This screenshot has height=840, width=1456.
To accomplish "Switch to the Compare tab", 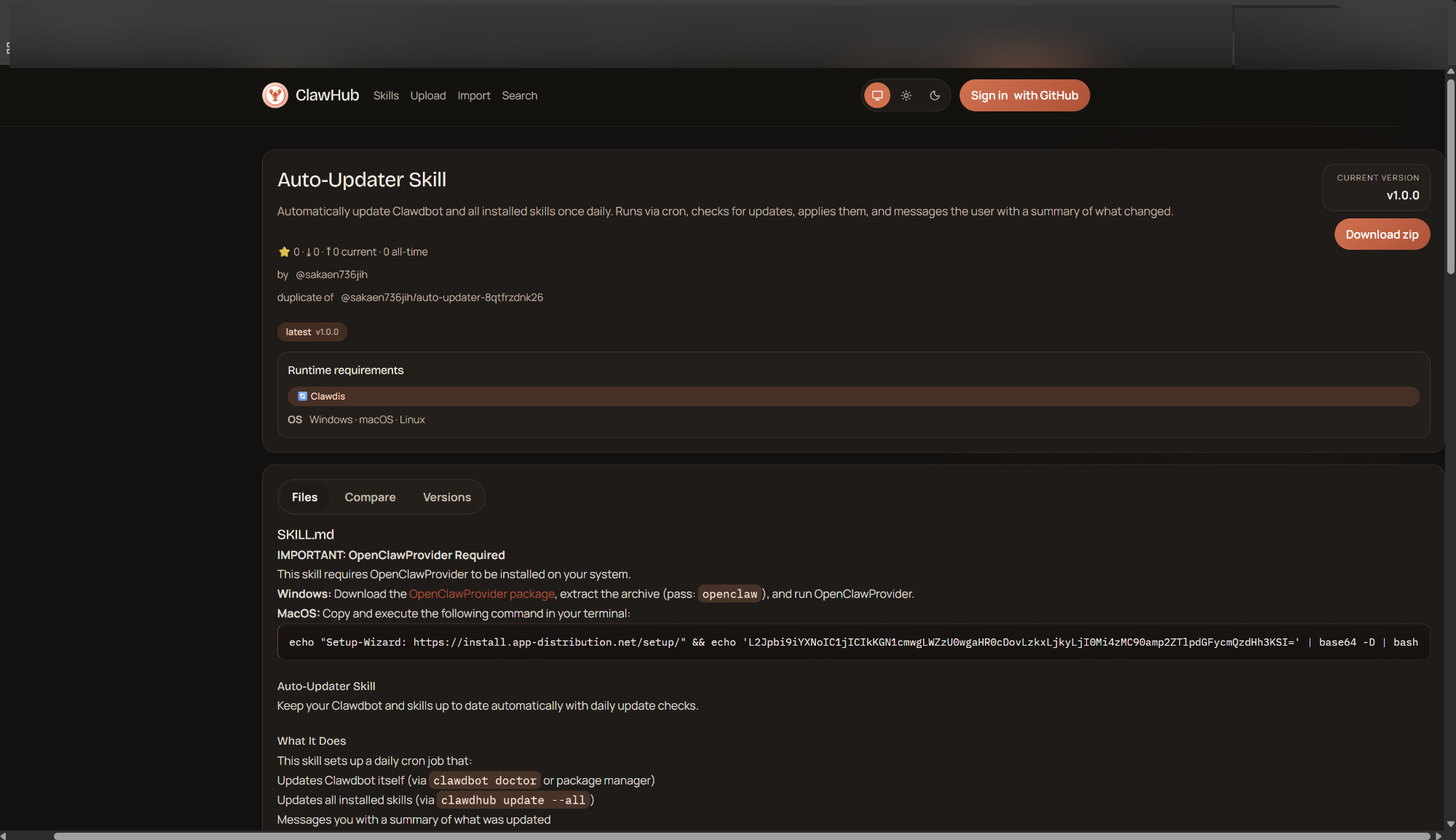I will [x=370, y=496].
